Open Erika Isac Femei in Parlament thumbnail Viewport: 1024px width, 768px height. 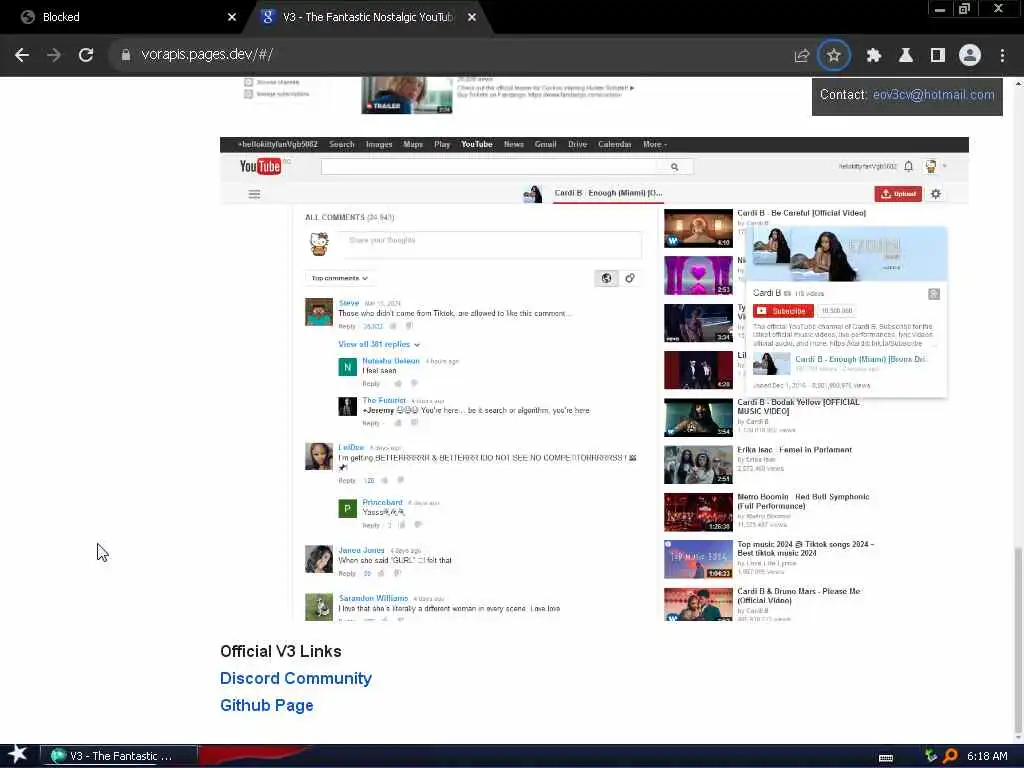(698, 465)
